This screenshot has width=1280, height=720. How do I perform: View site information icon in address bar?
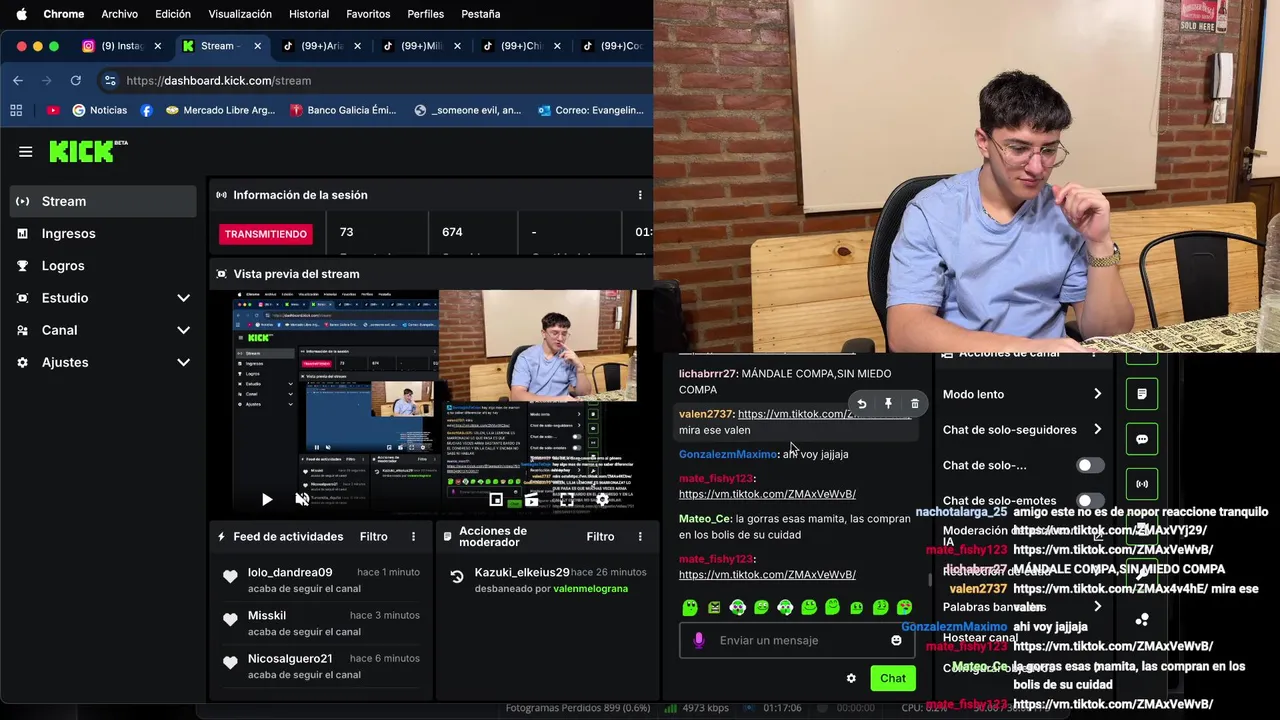110,80
